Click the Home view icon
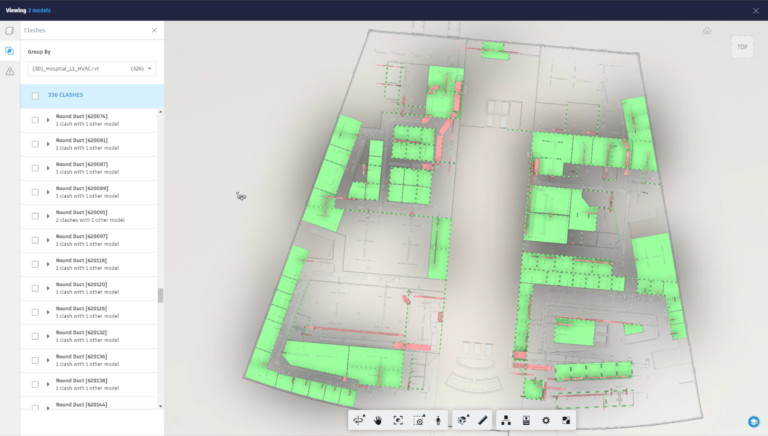 (707, 31)
